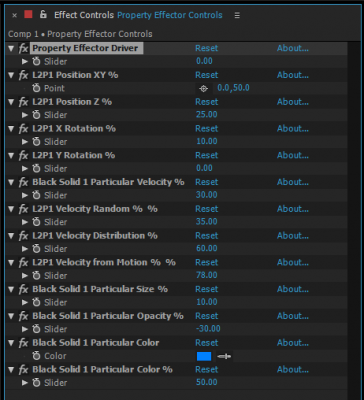The width and height of the screenshot is (364, 400).
Task: Click the stopwatch for the Color property
Action: (x=36, y=356)
